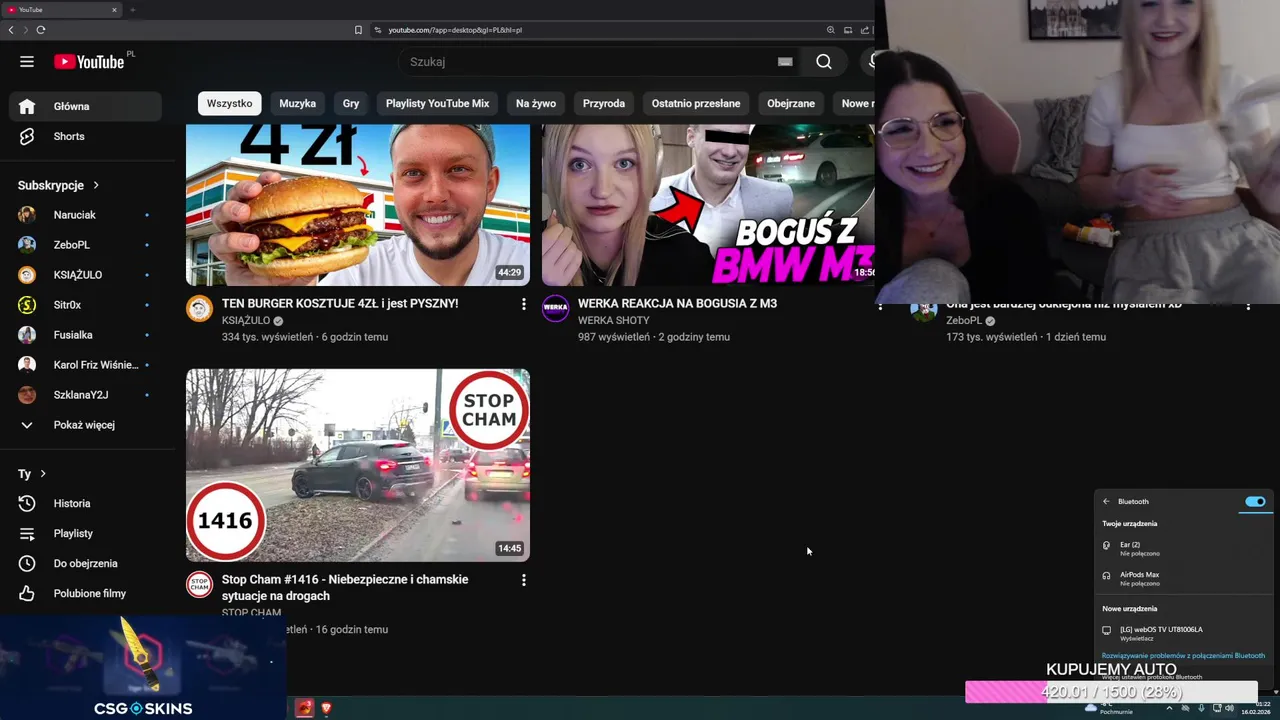Click the bookmark icon beside the address bar
Image resolution: width=1280 pixels, height=720 pixels.
(x=358, y=30)
